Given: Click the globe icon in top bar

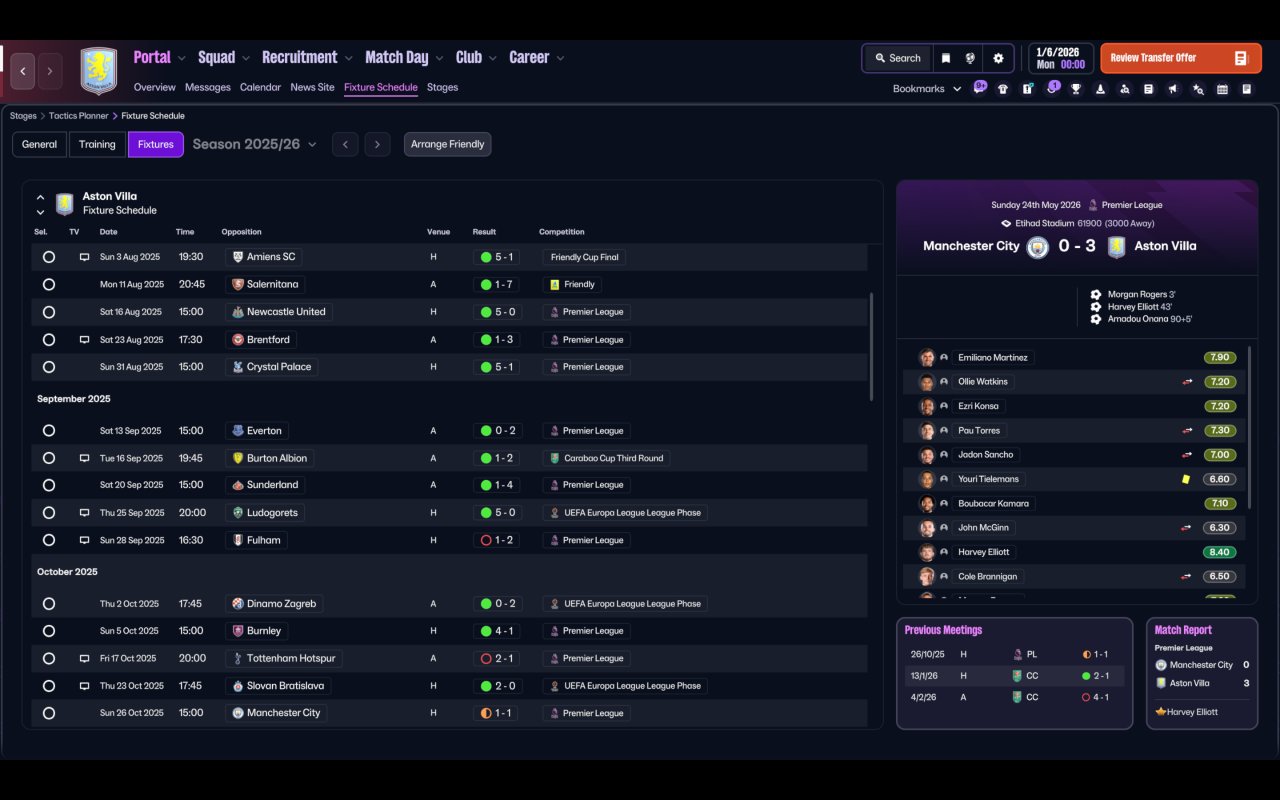Looking at the screenshot, I should tap(970, 58).
